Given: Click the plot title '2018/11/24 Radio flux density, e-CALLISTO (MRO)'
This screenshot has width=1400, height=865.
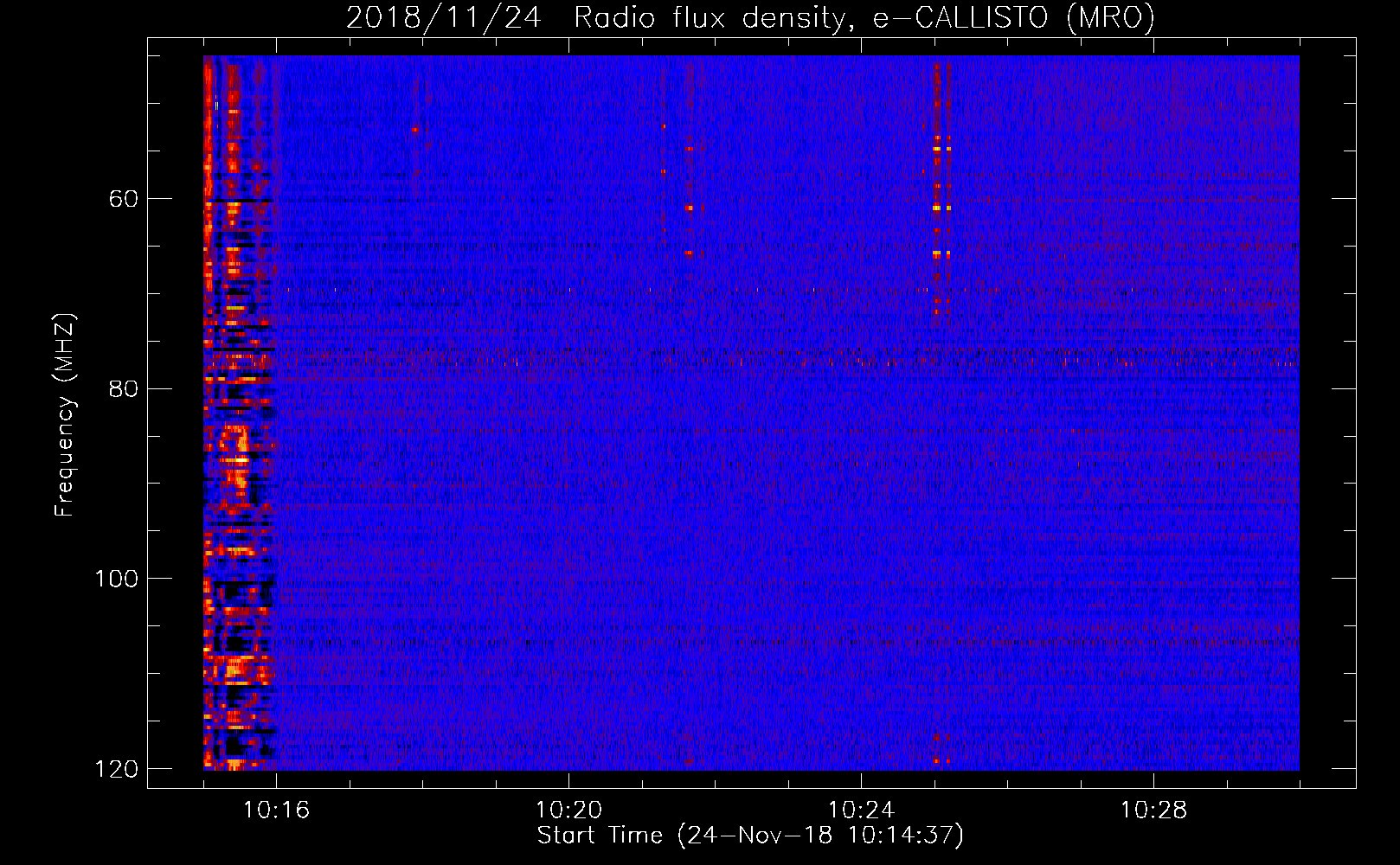Looking at the screenshot, I should coord(750,17).
